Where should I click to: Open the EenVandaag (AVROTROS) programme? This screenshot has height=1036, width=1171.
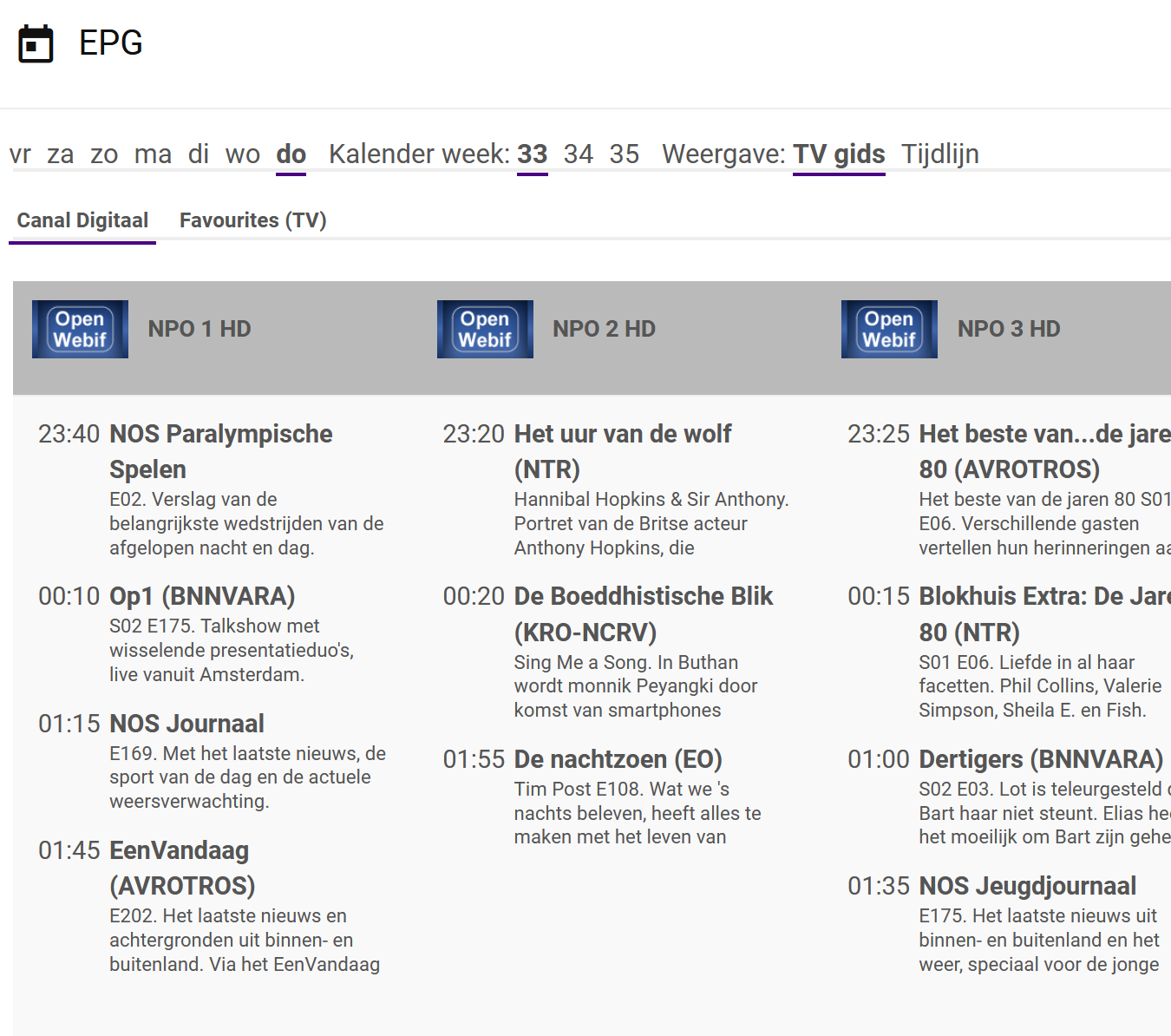click(182, 869)
